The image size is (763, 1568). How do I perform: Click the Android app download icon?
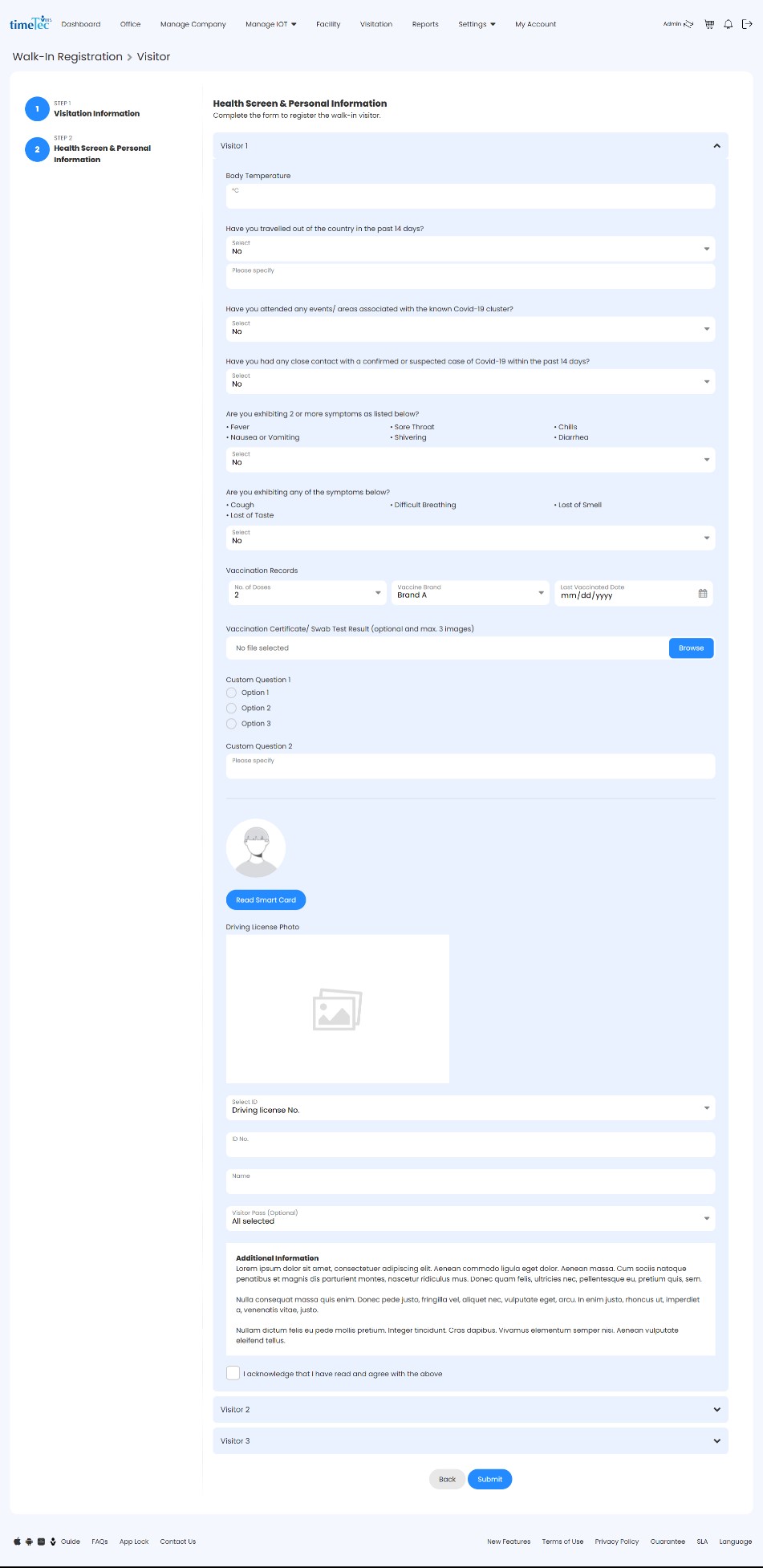tap(29, 1542)
